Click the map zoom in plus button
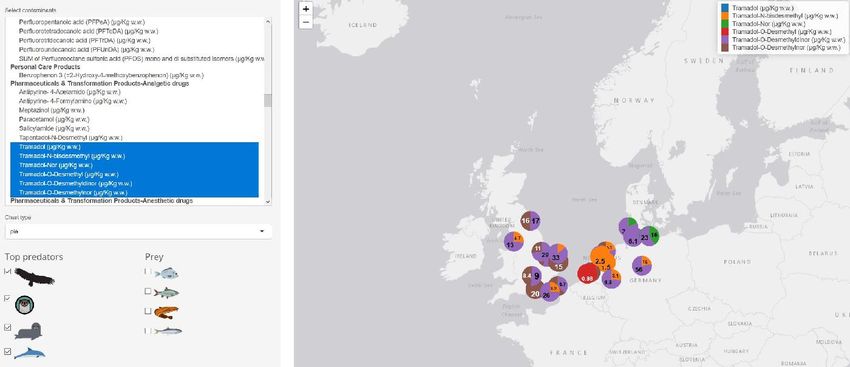The width and height of the screenshot is (850, 367). click(306, 9)
